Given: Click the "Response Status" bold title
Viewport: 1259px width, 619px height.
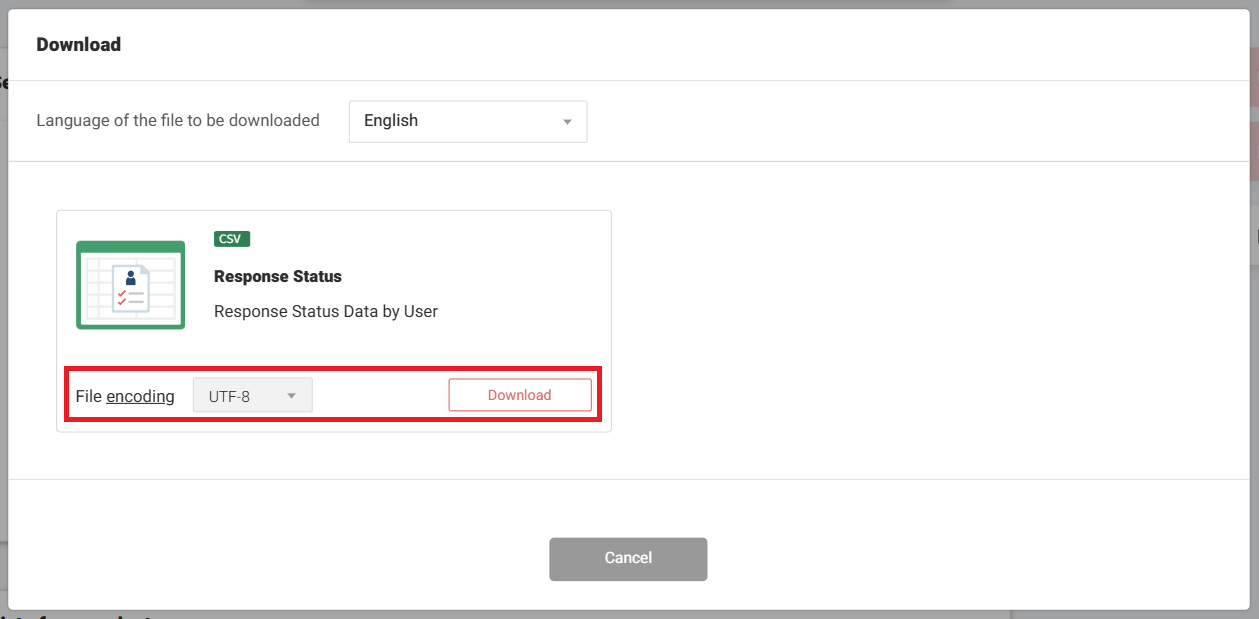Looking at the screenshot, I should pos(278,277).
